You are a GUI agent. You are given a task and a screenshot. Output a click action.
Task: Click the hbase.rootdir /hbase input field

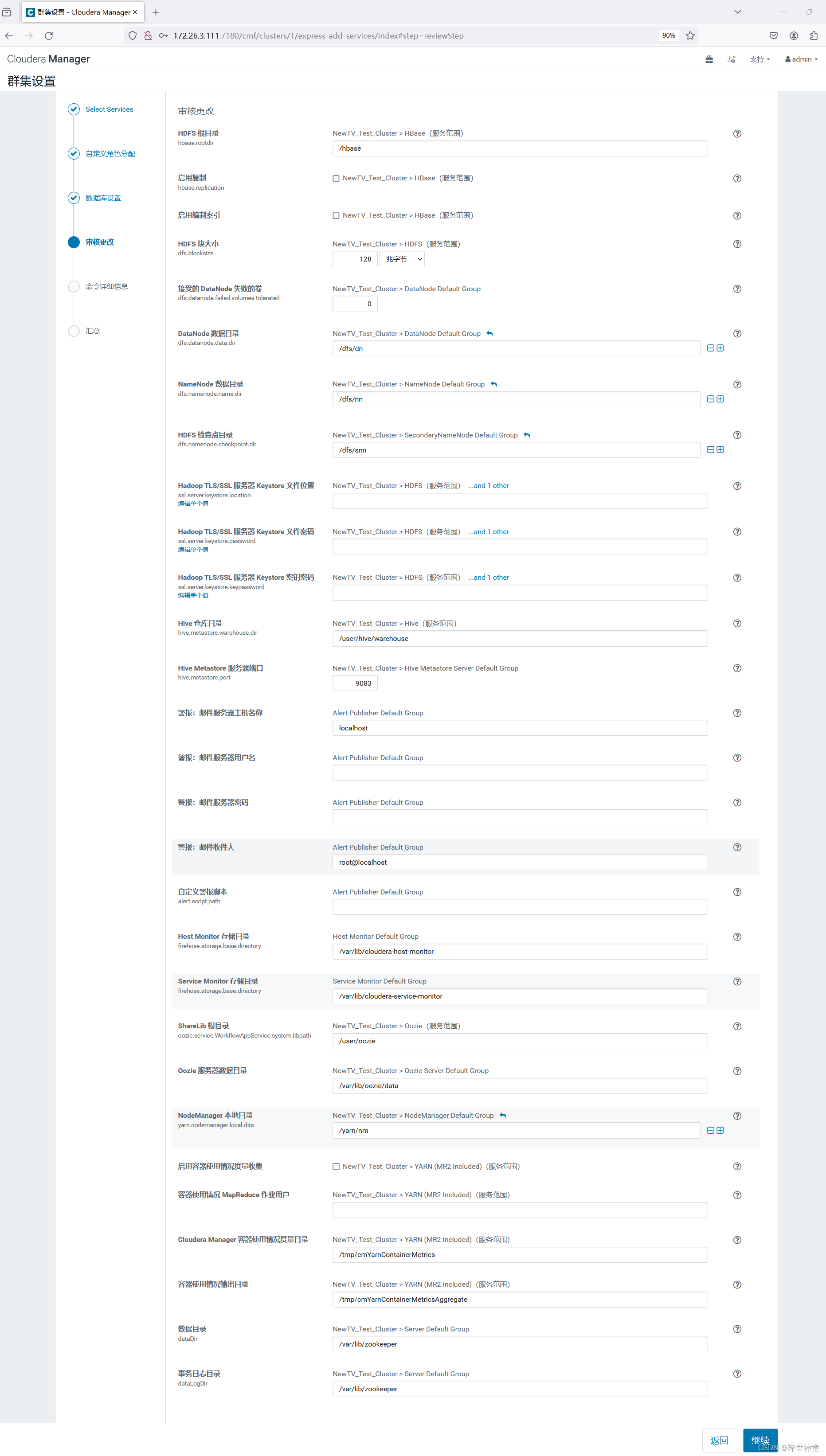(520, 148)
